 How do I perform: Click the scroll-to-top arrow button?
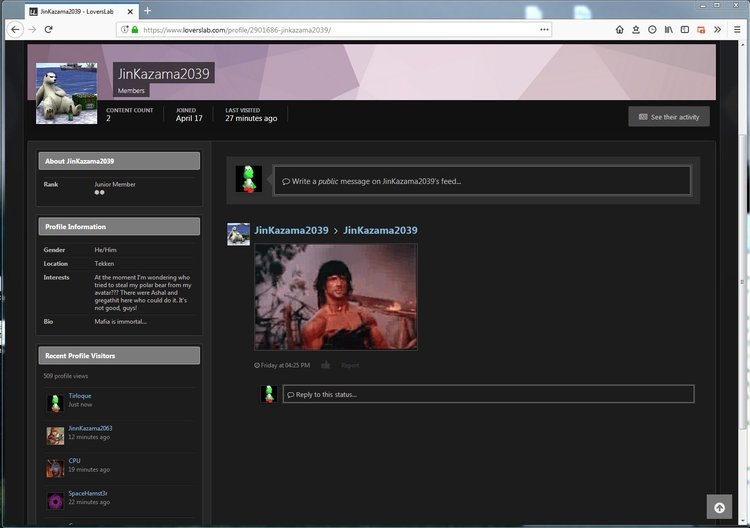(719, 507)
